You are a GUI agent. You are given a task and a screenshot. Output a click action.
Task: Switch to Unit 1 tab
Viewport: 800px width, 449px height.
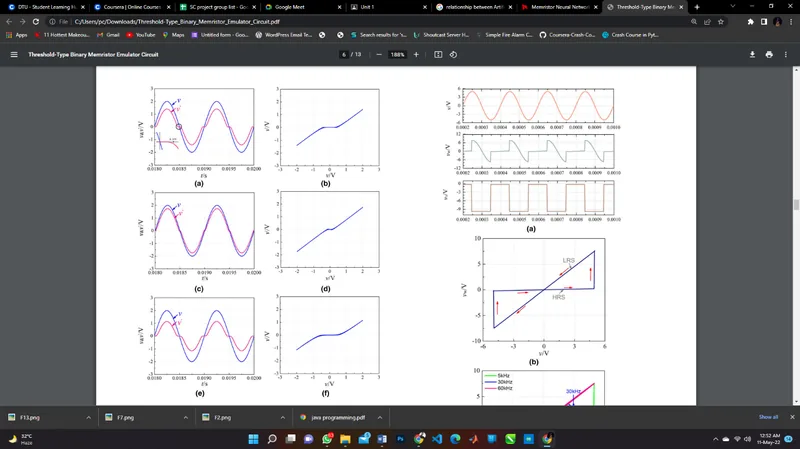point(388,7)
